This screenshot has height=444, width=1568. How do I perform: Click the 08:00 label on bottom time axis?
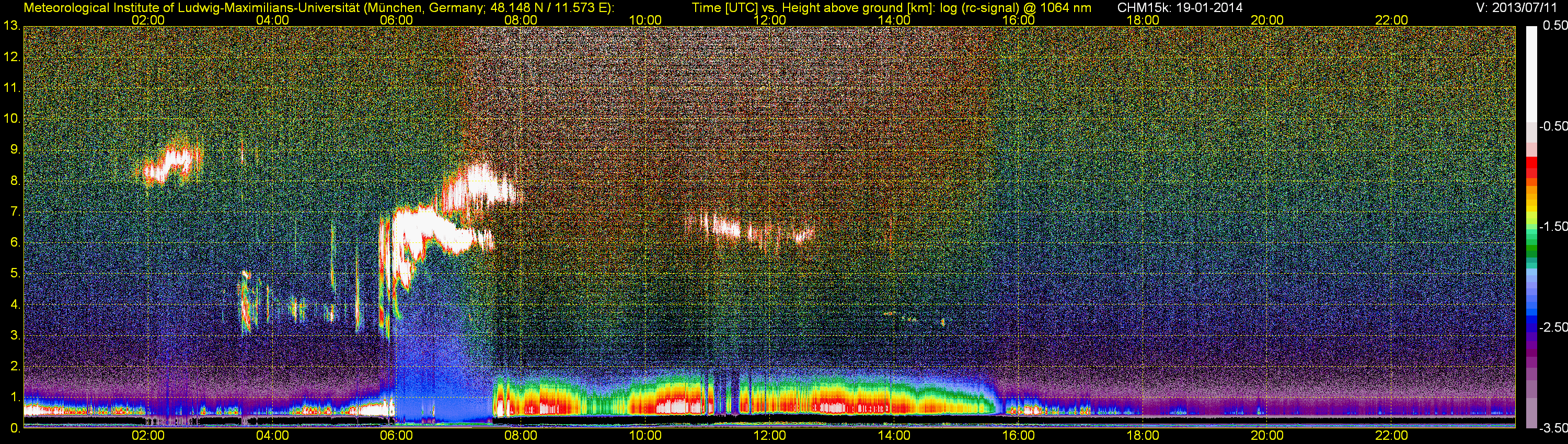[x=521, y=436]
